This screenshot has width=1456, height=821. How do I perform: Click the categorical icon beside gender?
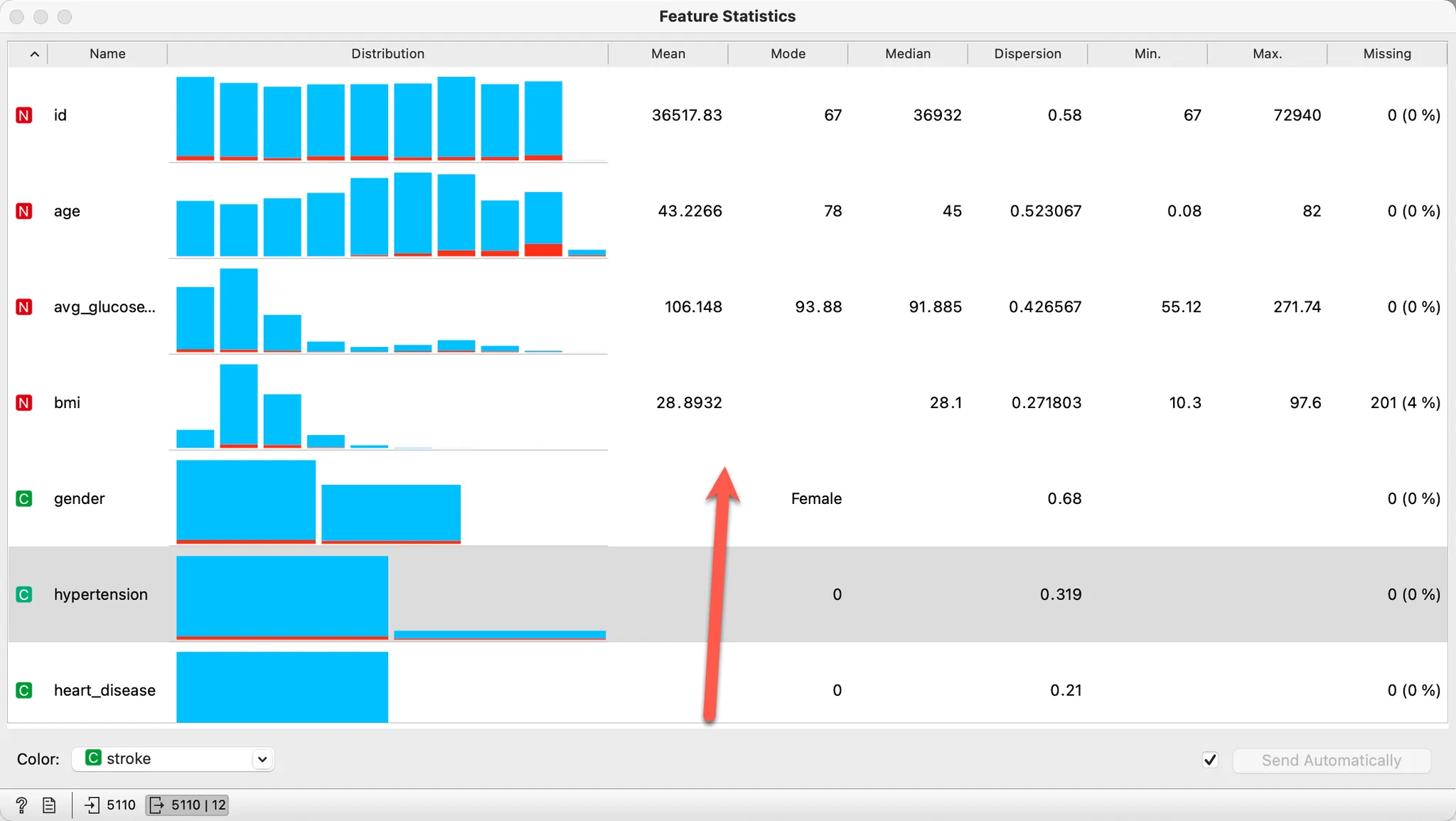point(24,498)
